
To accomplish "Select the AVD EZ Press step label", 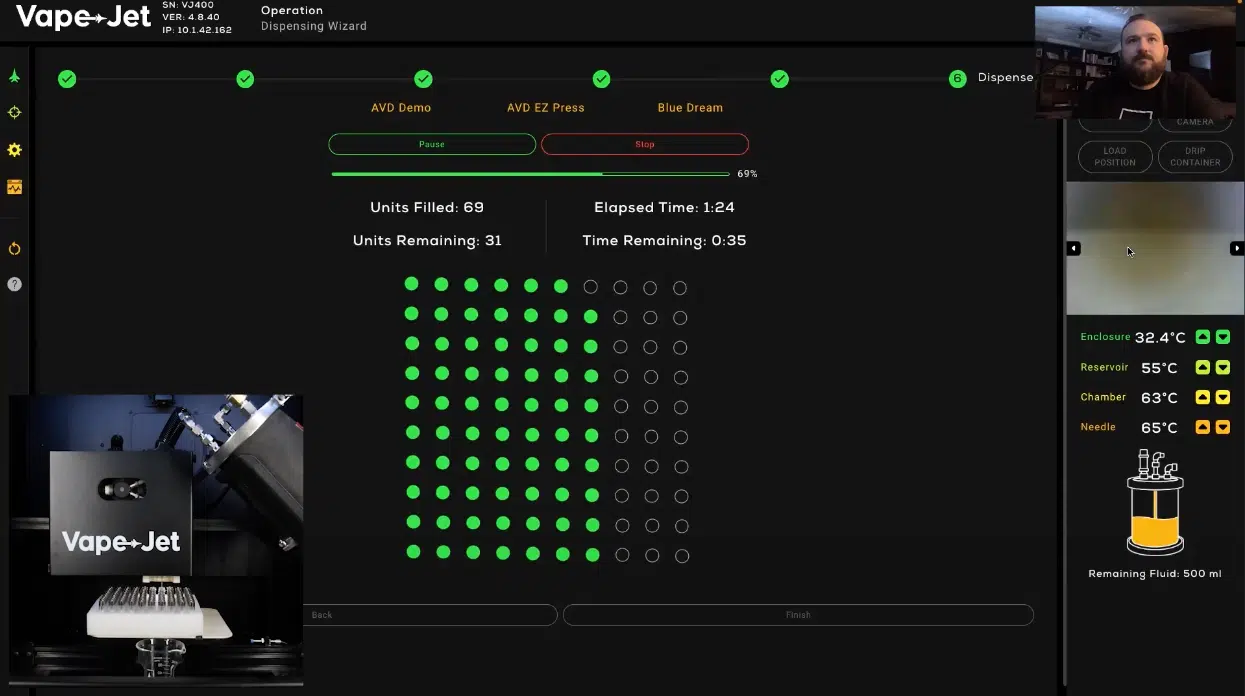I will point(546,108).
